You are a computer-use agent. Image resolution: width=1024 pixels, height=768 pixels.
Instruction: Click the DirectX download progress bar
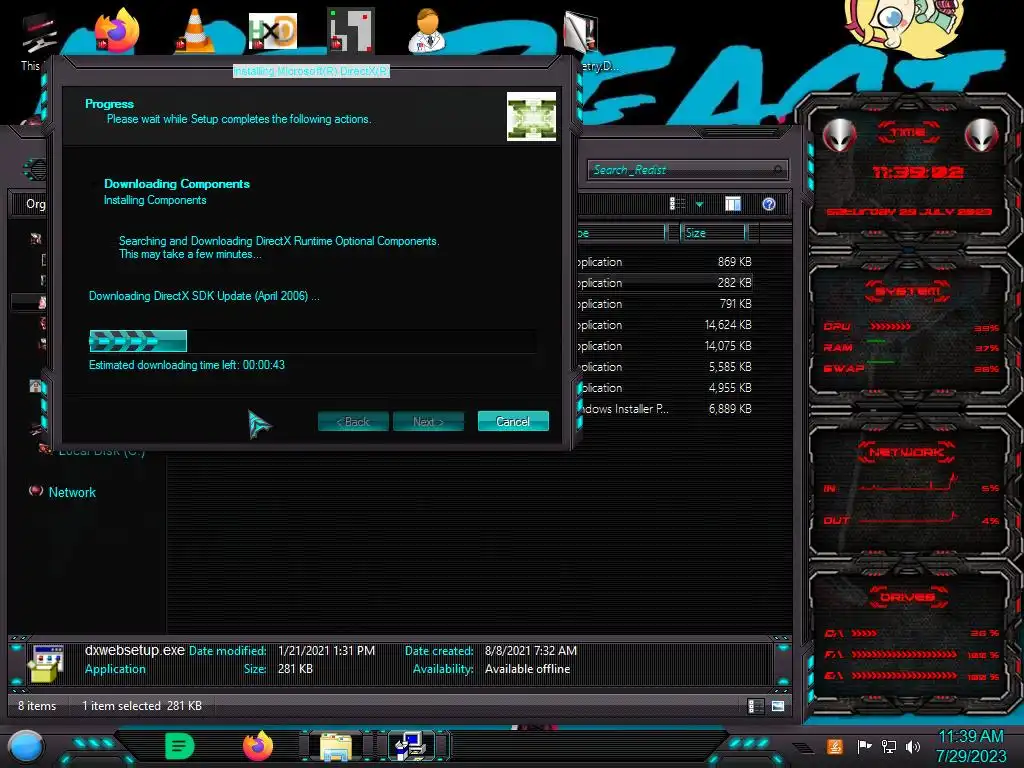[312, 341]
